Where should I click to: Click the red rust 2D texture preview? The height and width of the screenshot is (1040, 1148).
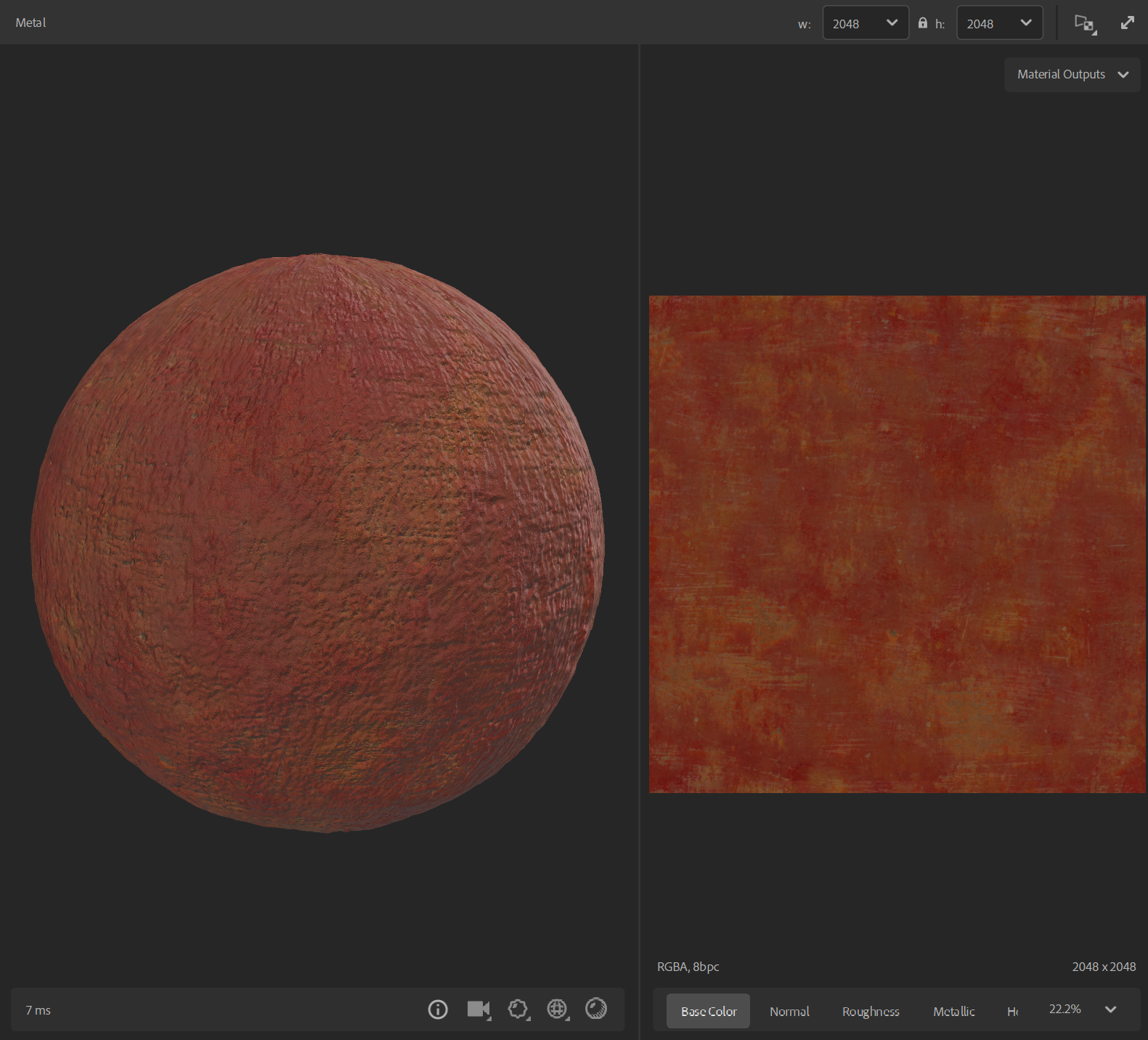click(x=897, y=544)
